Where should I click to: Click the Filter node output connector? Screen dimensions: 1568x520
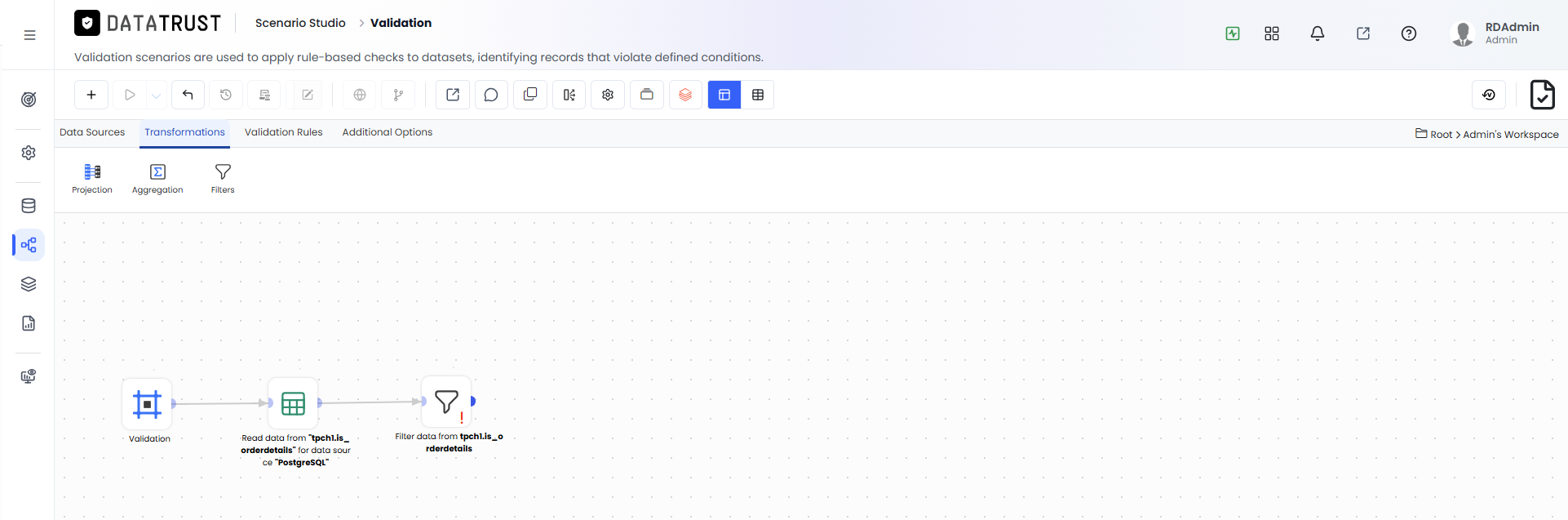(x=473, y=401)
